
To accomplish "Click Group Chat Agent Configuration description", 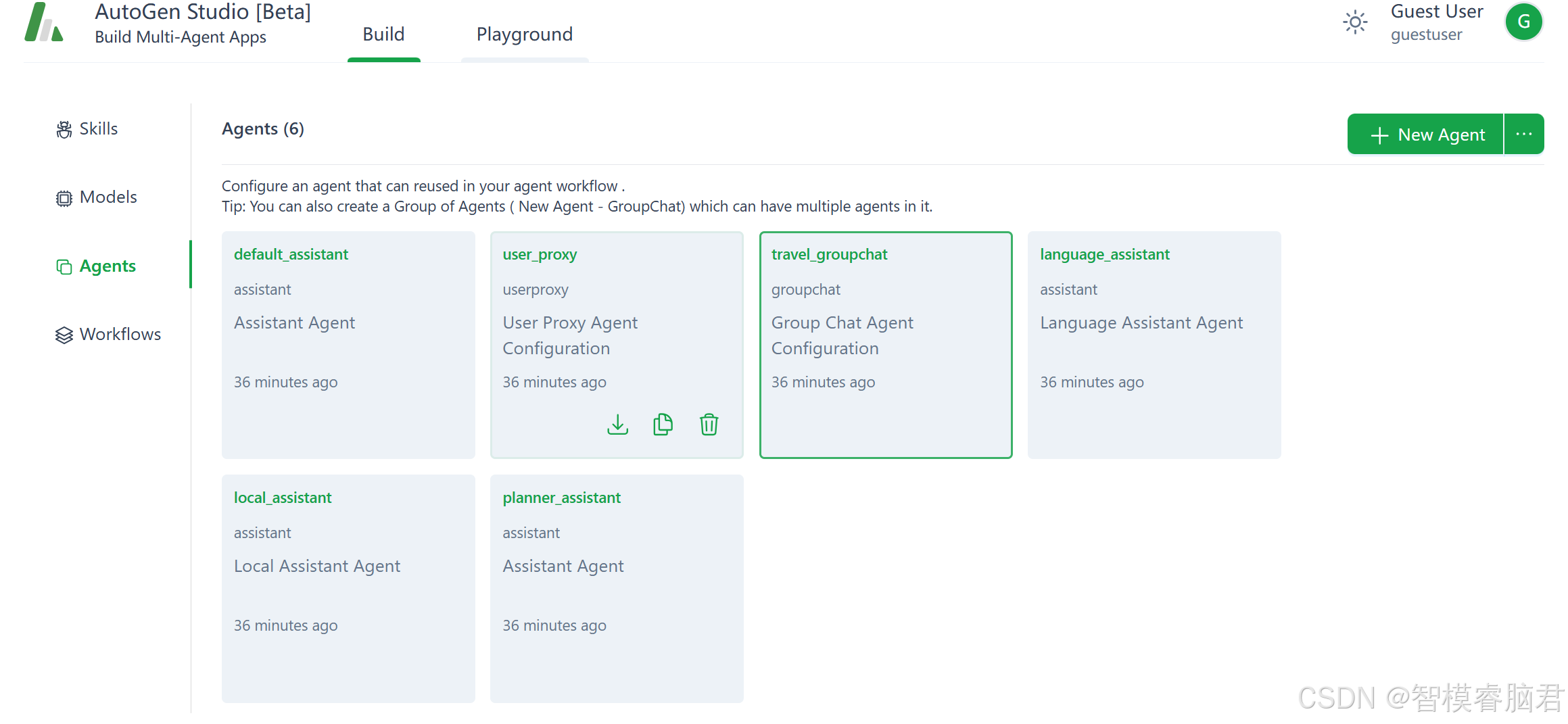I will pyautogui.click(x=842, y=335).
